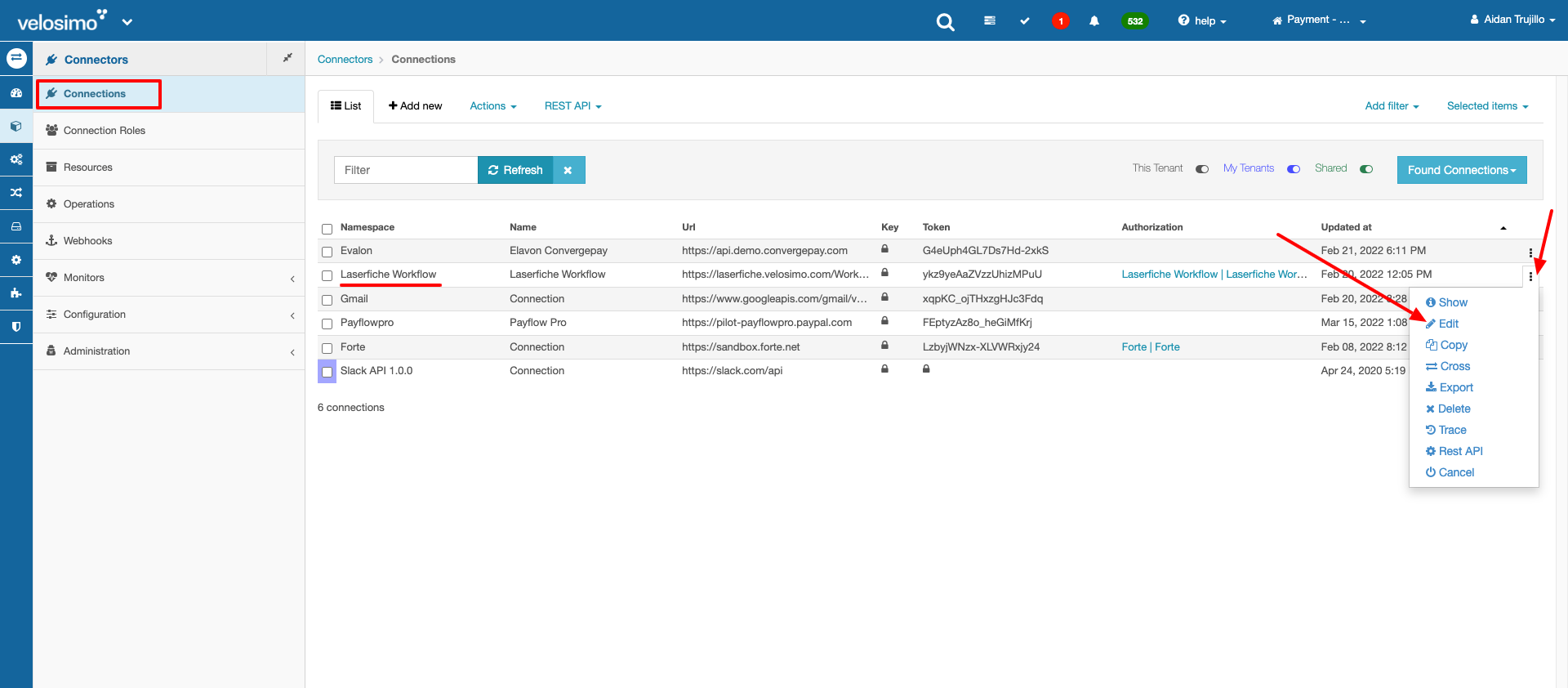1568x688 pixels.
Task: Clear the filter with the X button
Action: [x=568, y=170]
